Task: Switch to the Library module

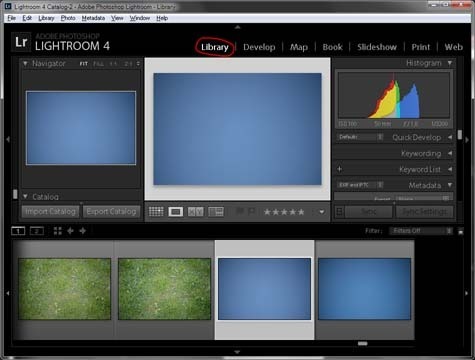Action: 215,47
